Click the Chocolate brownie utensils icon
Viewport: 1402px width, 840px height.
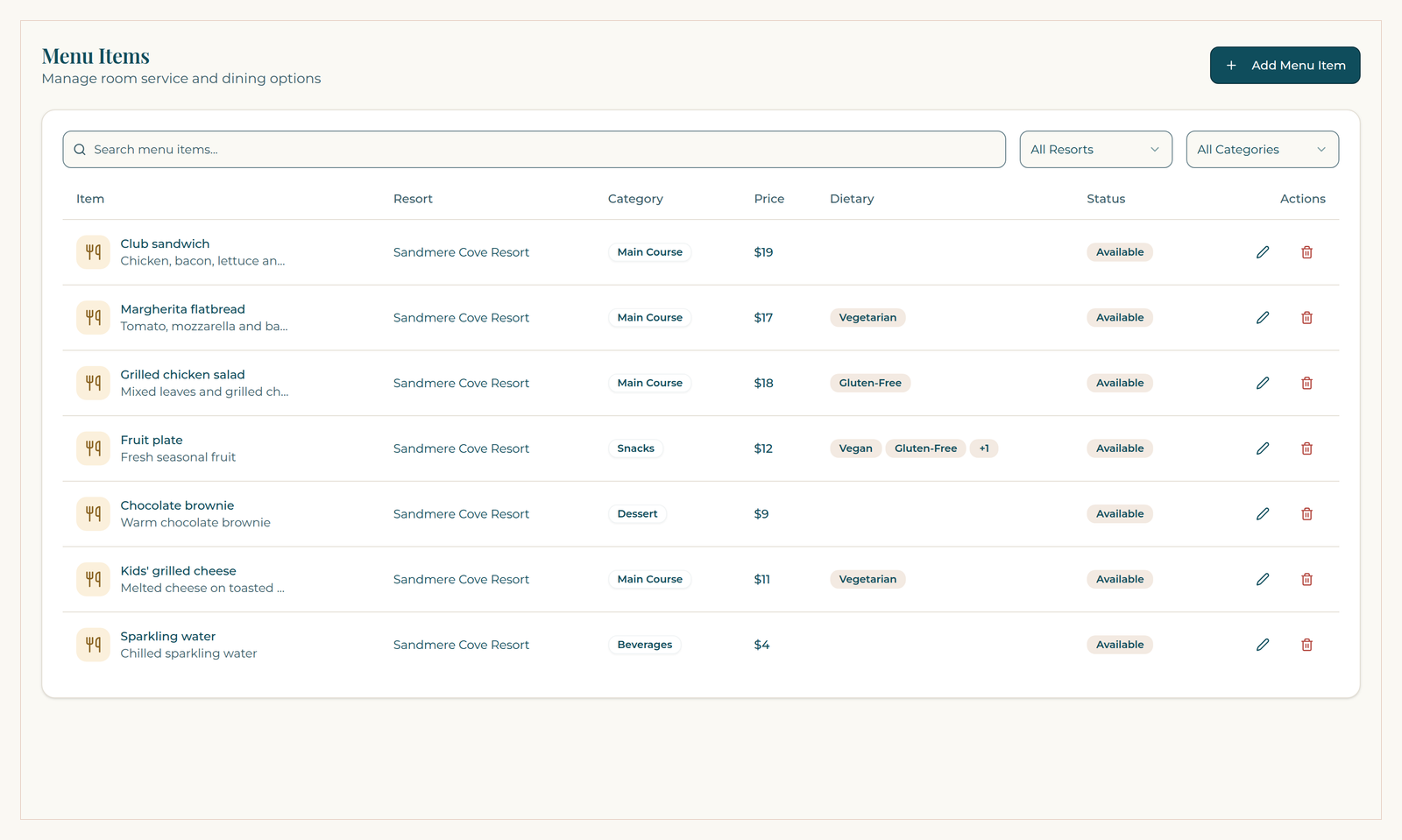(93, 514)
